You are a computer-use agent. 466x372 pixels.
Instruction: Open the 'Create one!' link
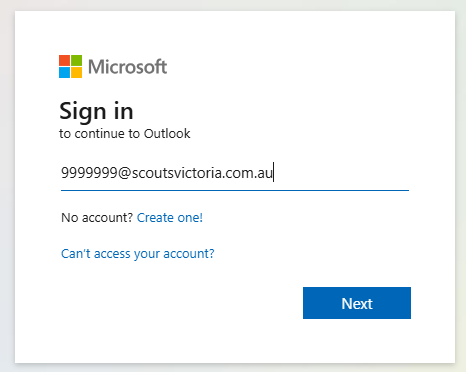170,218
